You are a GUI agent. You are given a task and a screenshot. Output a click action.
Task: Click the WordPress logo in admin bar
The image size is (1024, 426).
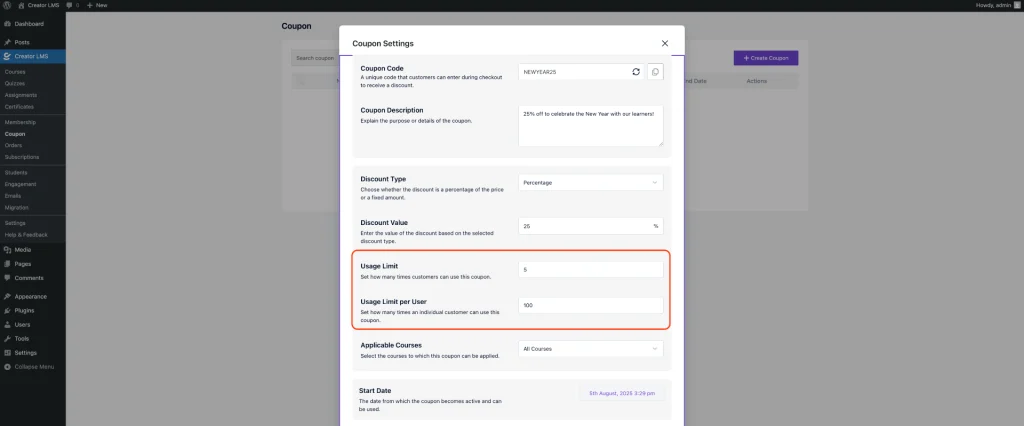pyautogui.click(x=7, y=5)
